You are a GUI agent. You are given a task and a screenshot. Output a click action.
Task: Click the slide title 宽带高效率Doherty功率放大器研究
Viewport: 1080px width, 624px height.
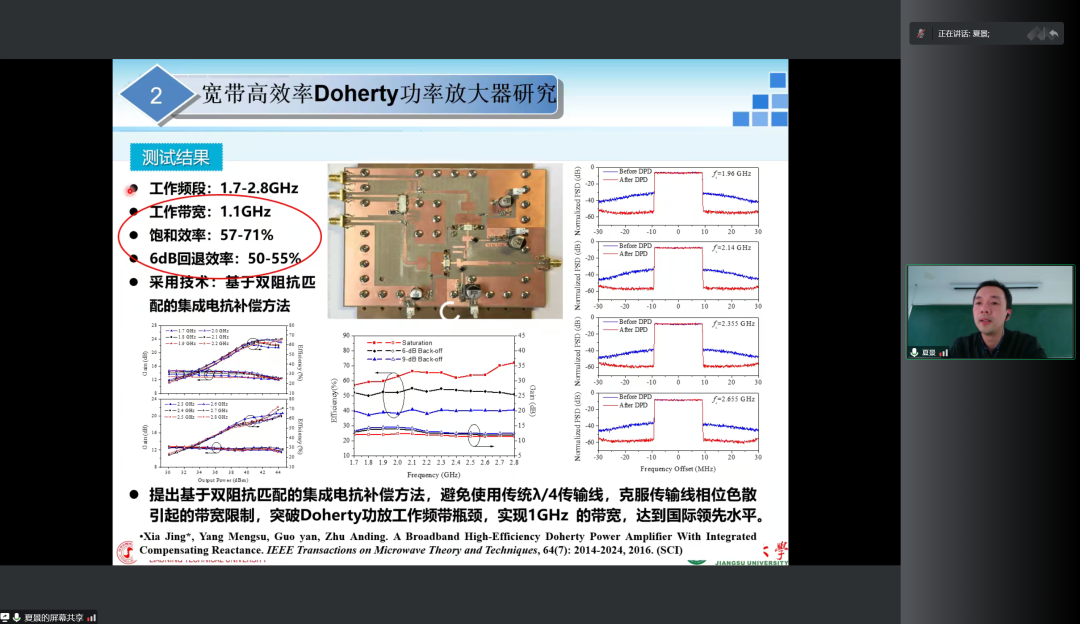coord(378,95)
